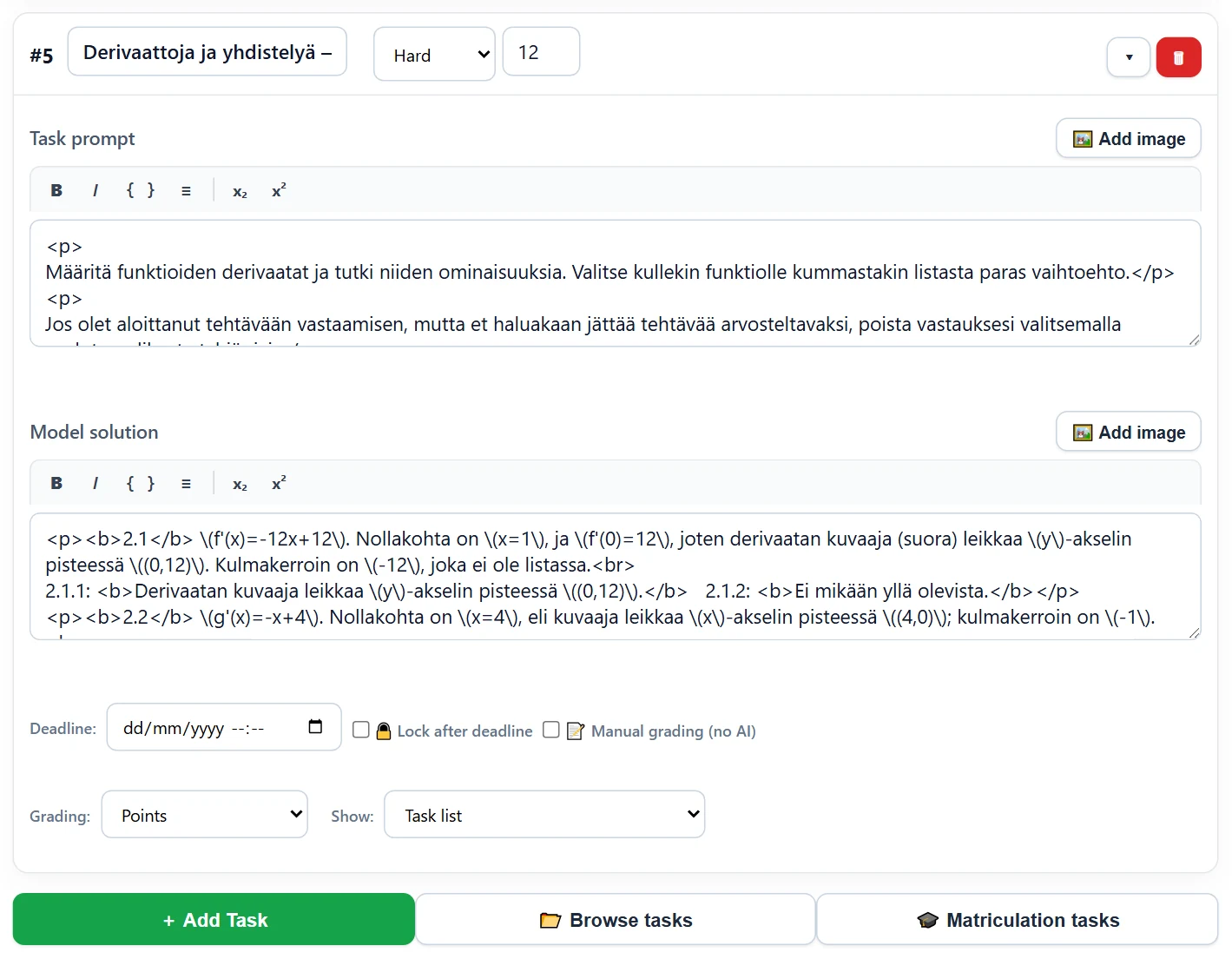This screenshot has height=959, width=1232.
Task: Open the deadline calendar picker icon
Action: (x=315, y=726)
